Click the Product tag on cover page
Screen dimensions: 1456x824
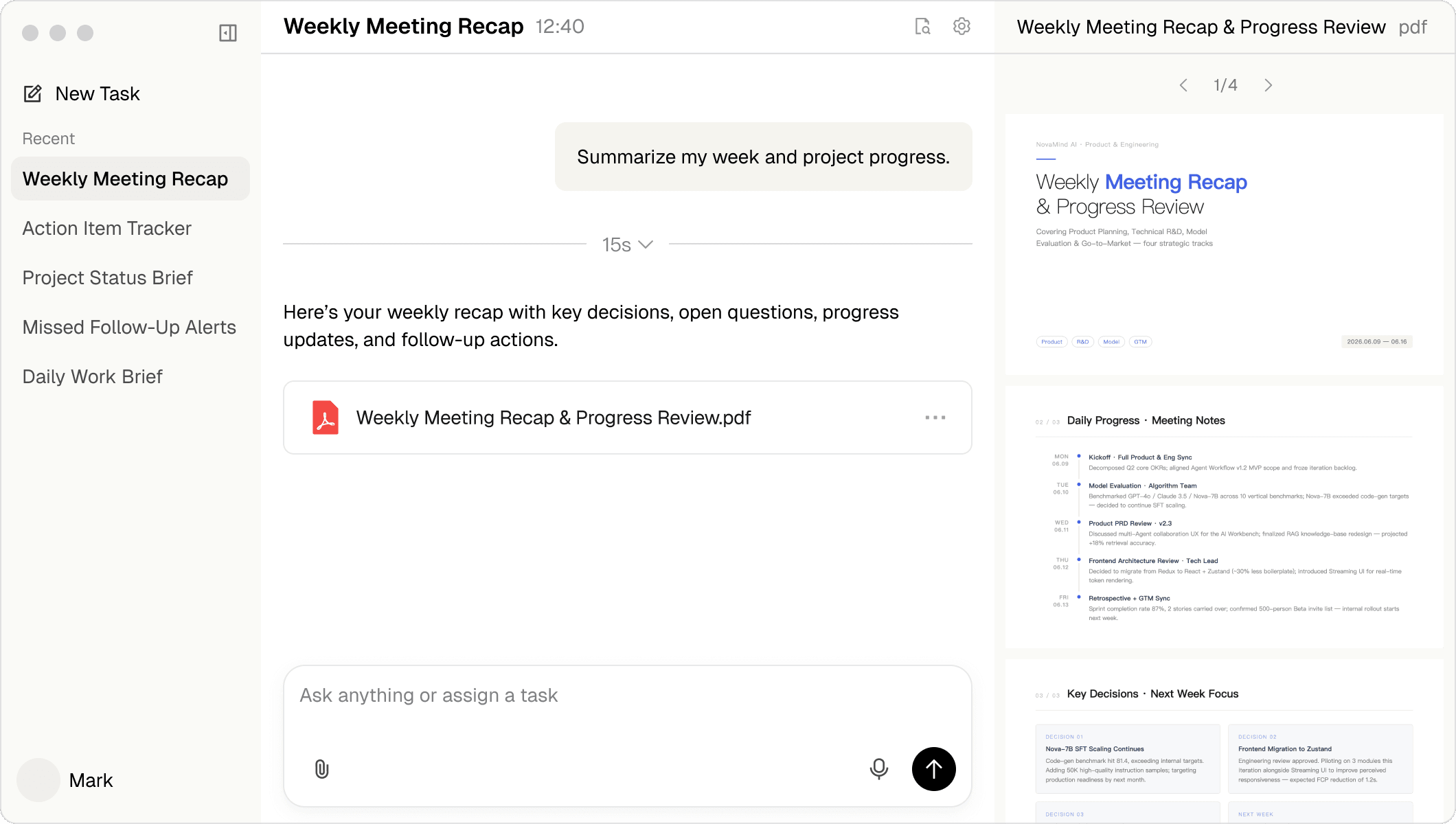pyautogui.click(x=1051, y=341)
